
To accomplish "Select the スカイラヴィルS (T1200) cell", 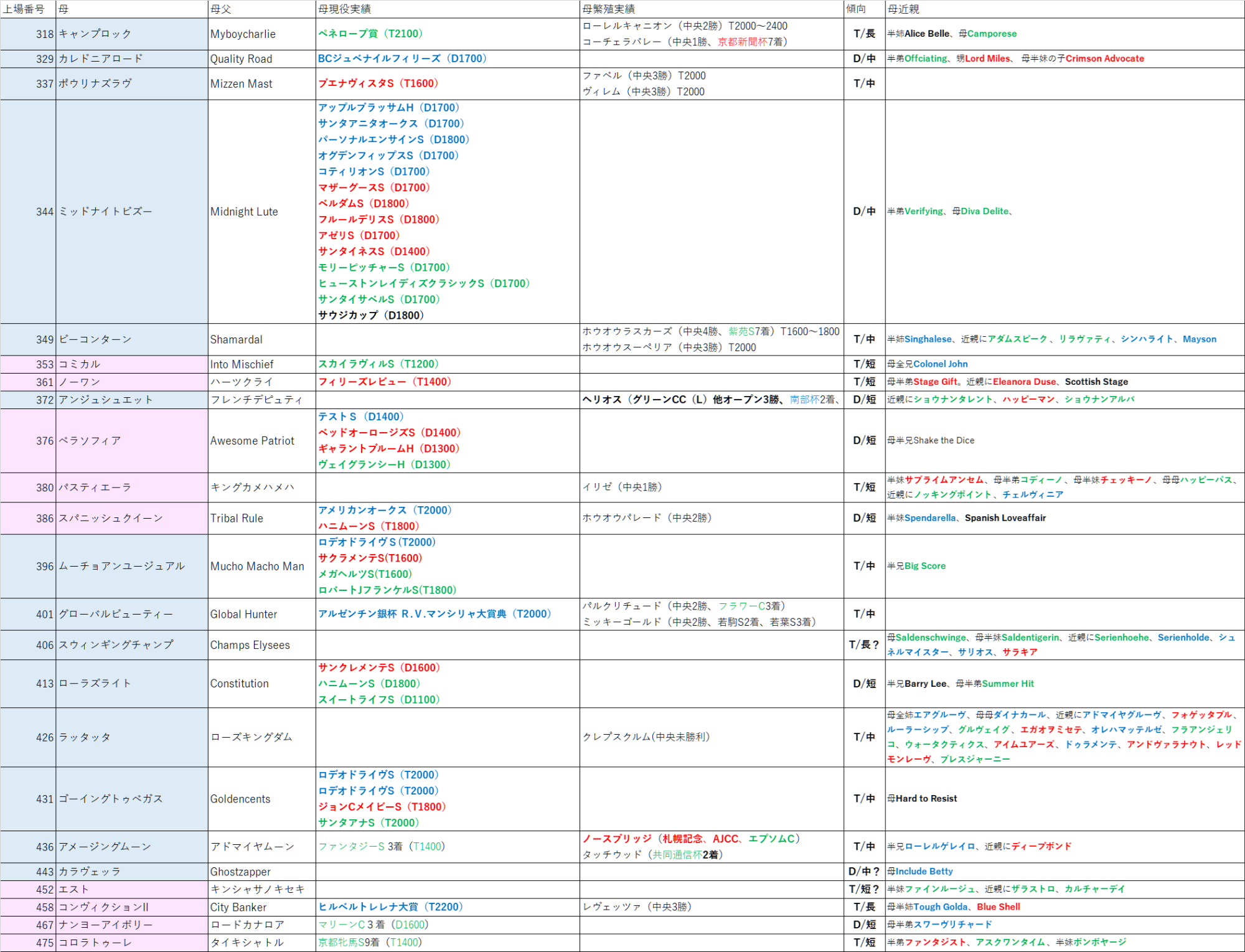I will [378, 364].
